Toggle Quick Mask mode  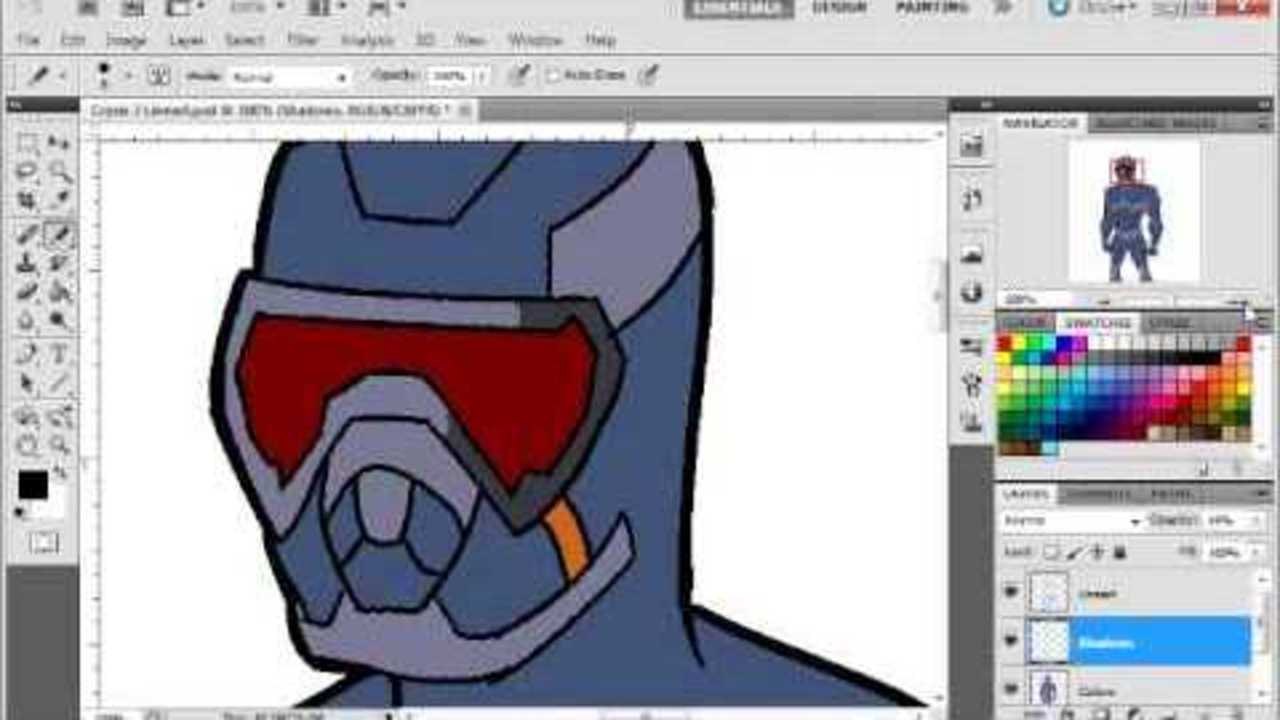pyautogui.click(x=44, y=543)
